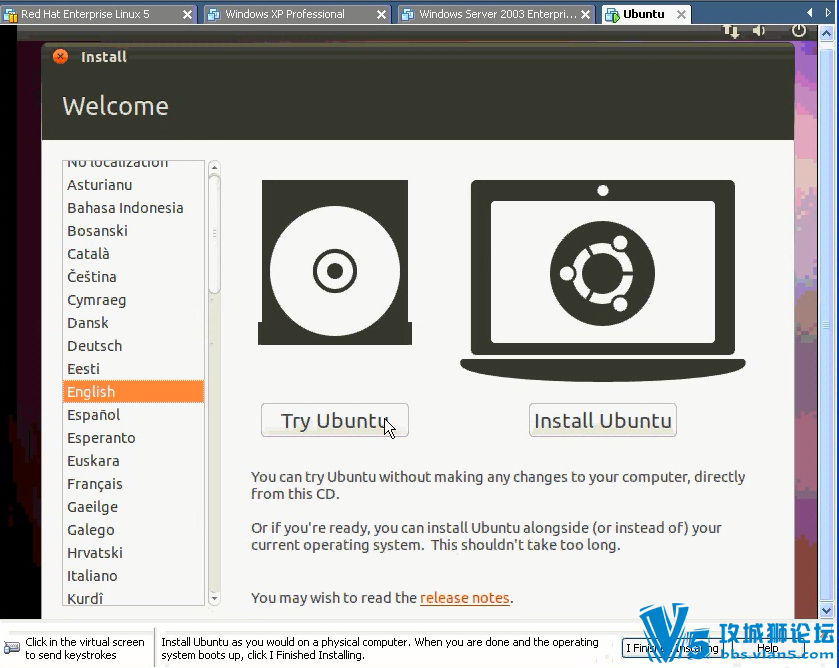Select Kurdî language
This screenshot has height=668, width=839.
coord(133,597)
